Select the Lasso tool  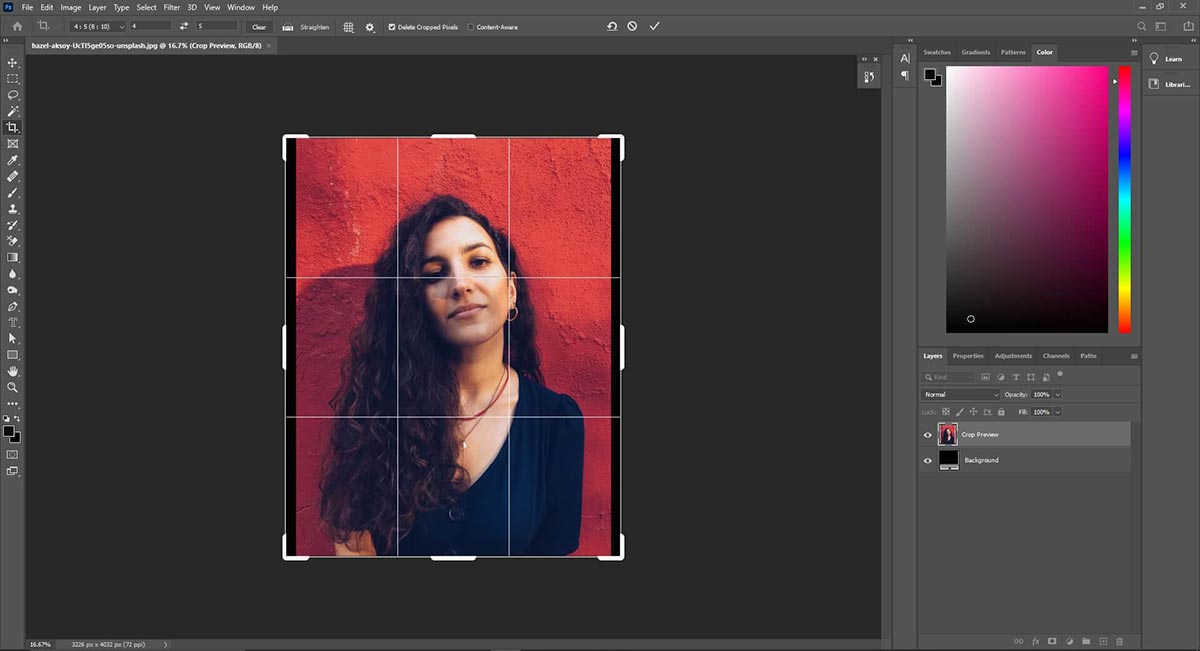[13, 95]
